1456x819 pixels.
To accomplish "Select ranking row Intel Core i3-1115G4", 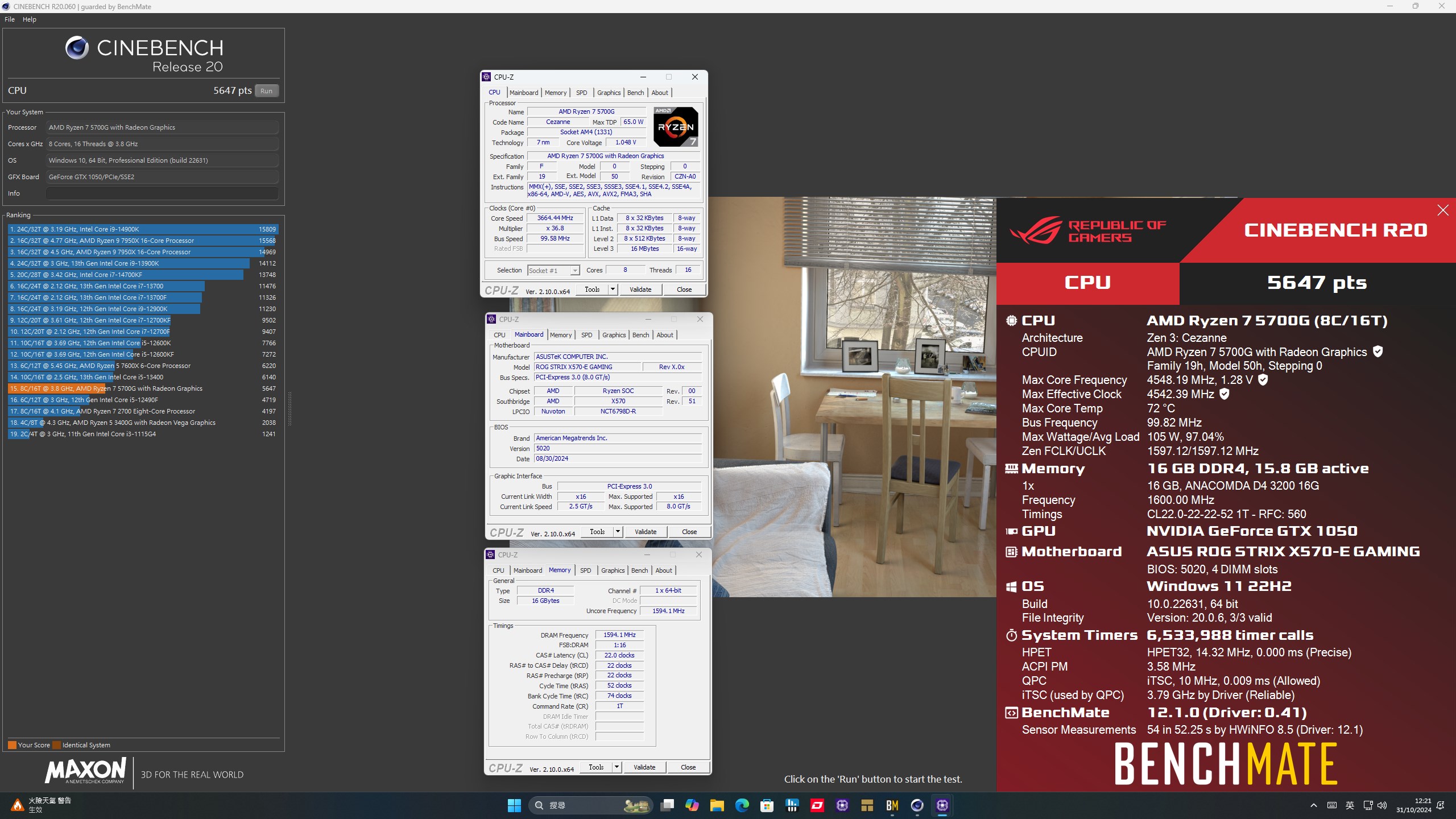I will (x=143, y=434).
